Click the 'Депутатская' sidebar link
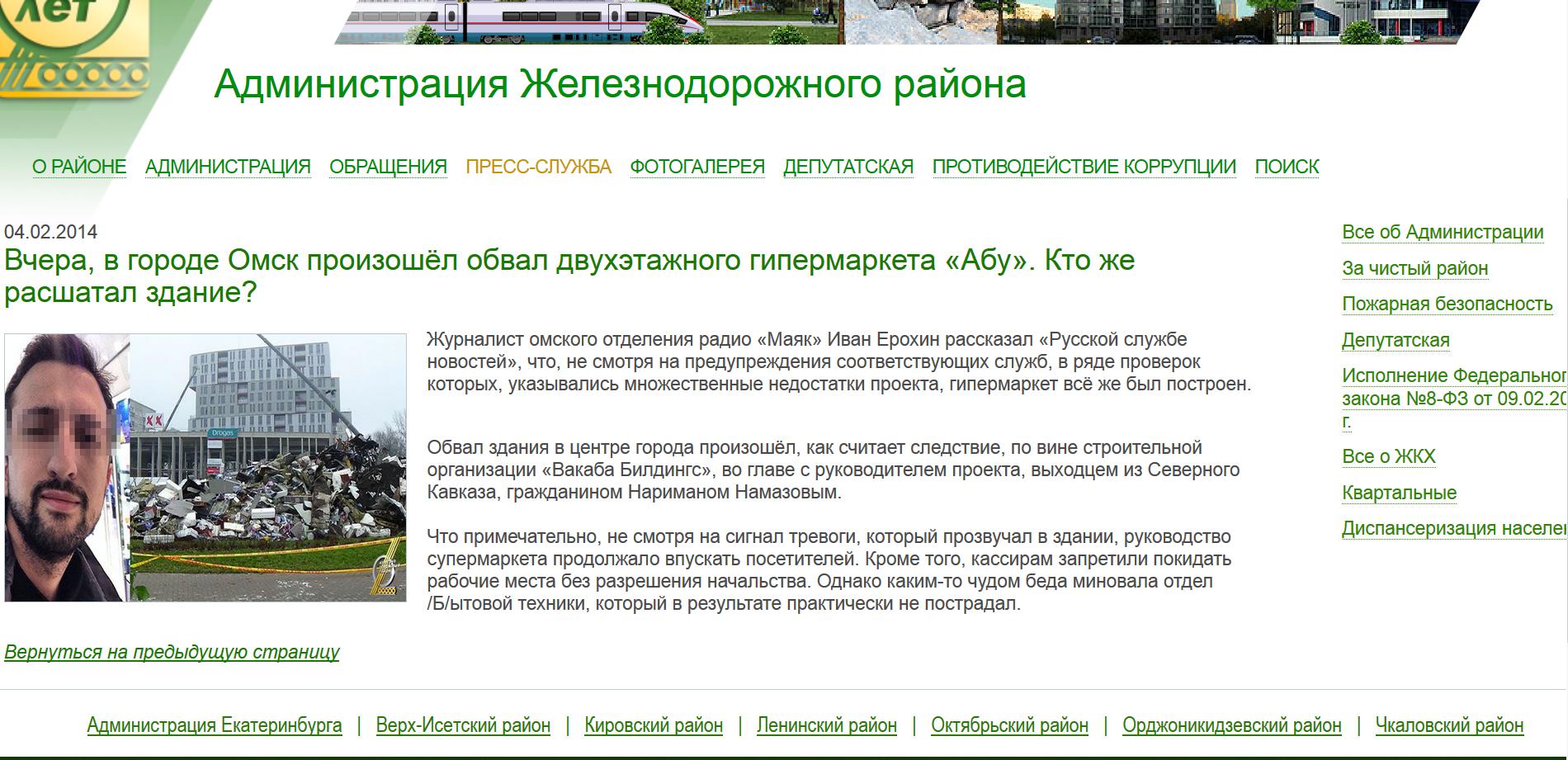Viewport: 1568px width, 760px height. 1396,340
